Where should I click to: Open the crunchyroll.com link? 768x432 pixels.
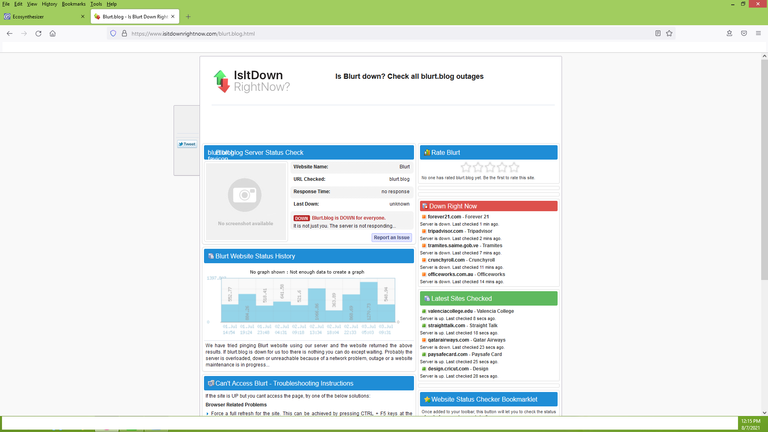pyautogui.click(x=446, y=260)
